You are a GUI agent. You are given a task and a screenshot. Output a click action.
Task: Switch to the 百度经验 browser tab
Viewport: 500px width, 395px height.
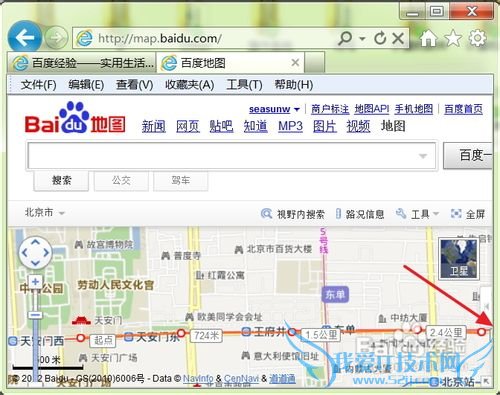(82, 63)
